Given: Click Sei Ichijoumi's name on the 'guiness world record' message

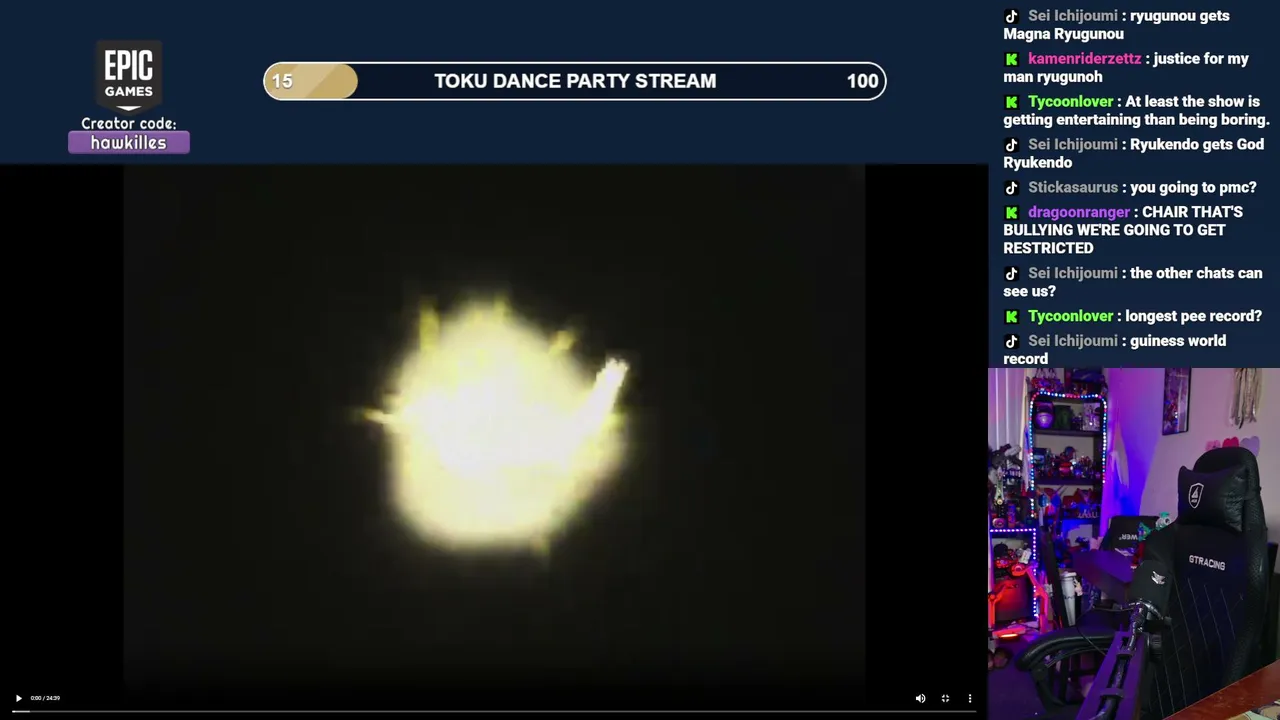Looking at the screenshot, I should [x=1073, y=342].
